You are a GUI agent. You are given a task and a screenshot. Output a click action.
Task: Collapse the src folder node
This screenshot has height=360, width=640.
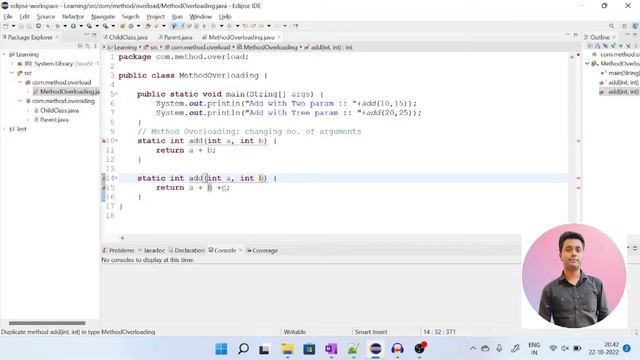point(12,73)
